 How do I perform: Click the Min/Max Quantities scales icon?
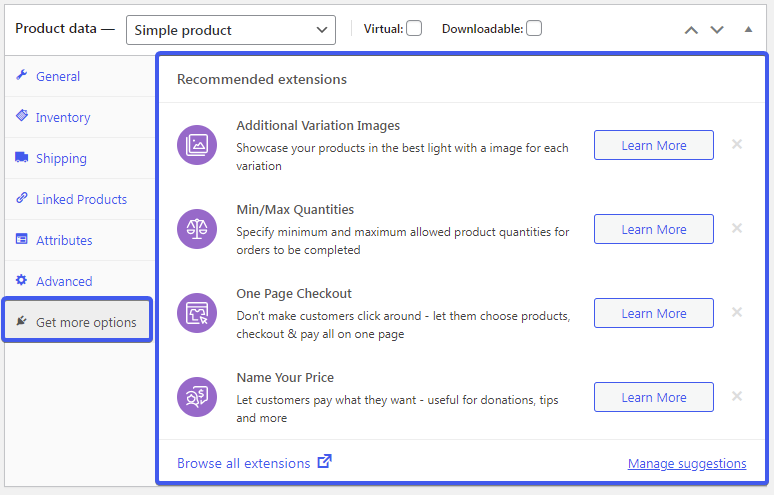(197, 229)
